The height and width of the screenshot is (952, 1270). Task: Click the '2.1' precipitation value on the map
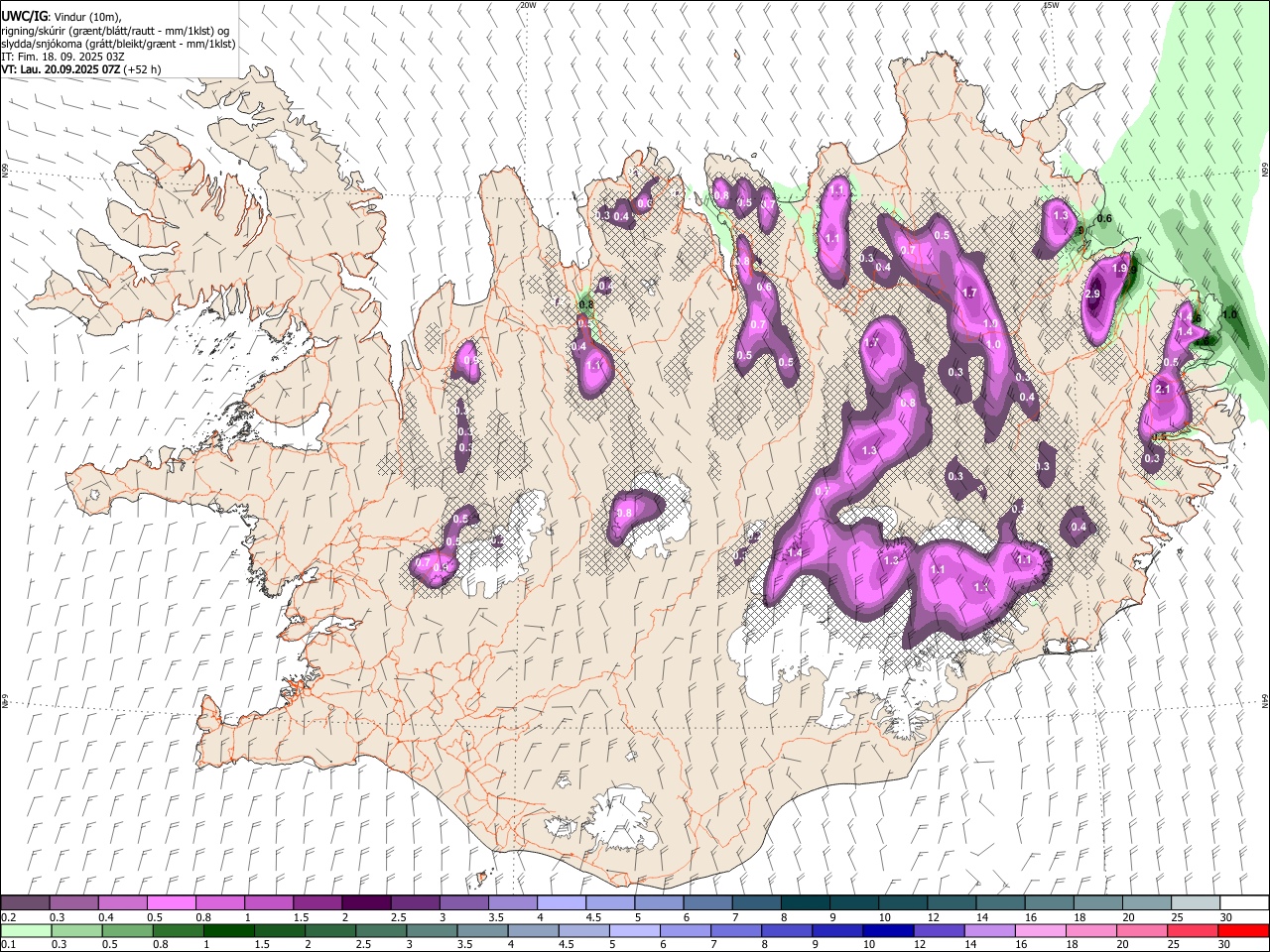[x=1164, y=390]
